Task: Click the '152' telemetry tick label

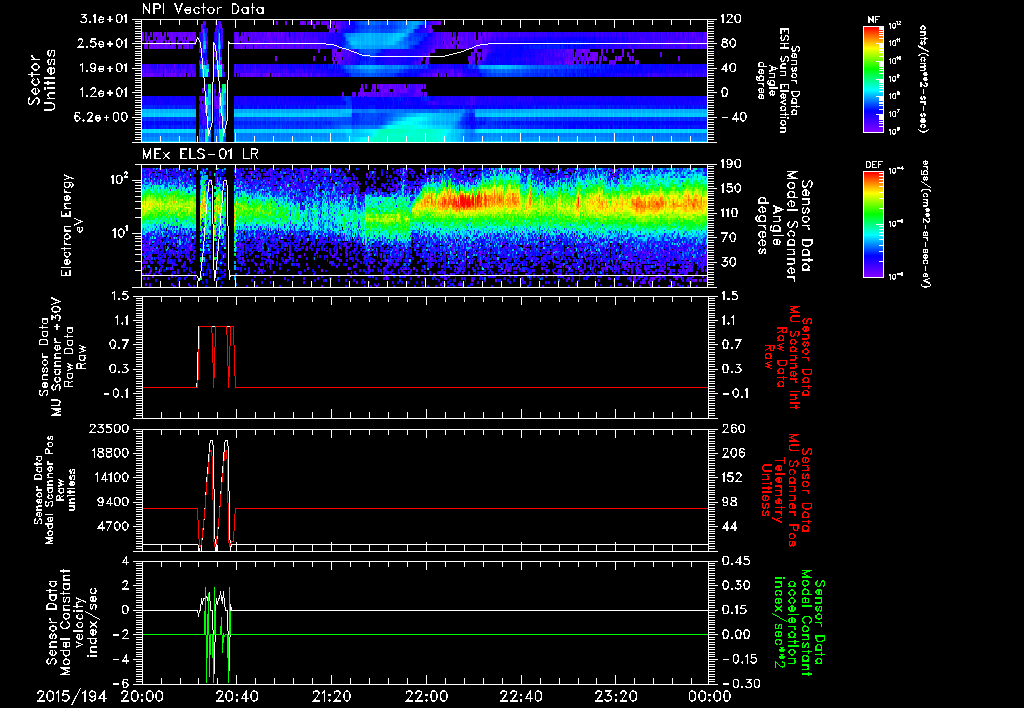Action: tap(731, 477)
